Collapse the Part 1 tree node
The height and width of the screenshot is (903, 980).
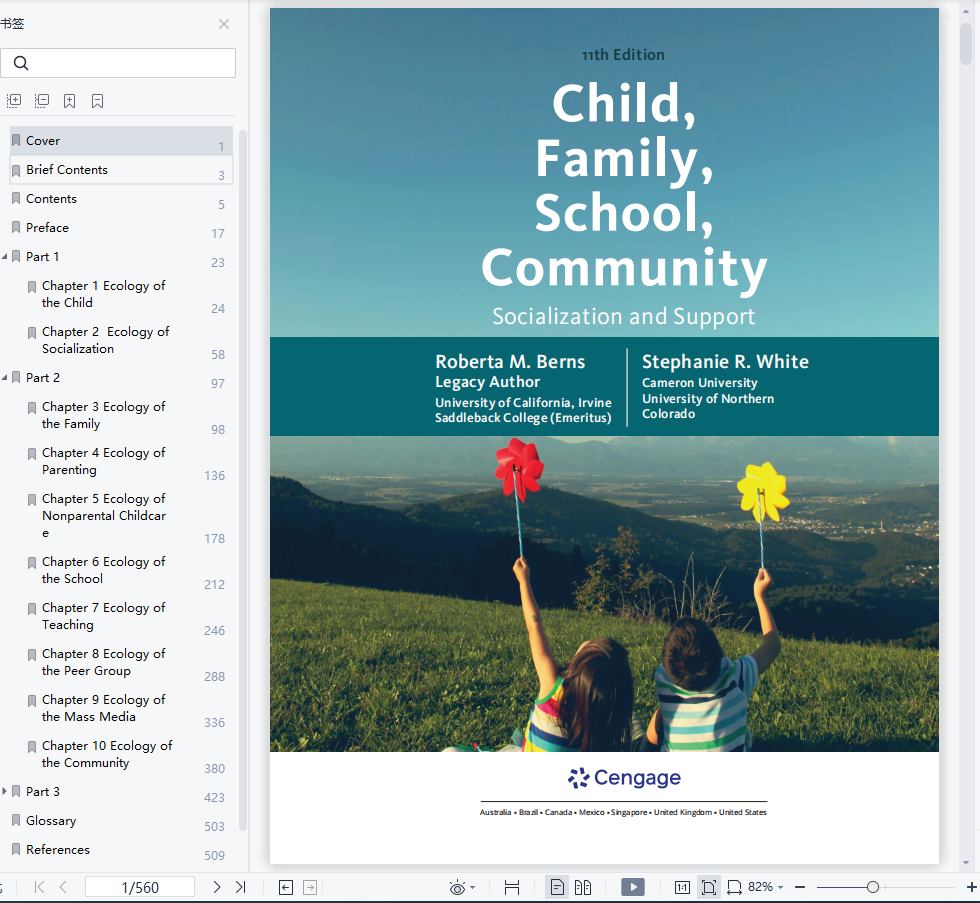4,257
